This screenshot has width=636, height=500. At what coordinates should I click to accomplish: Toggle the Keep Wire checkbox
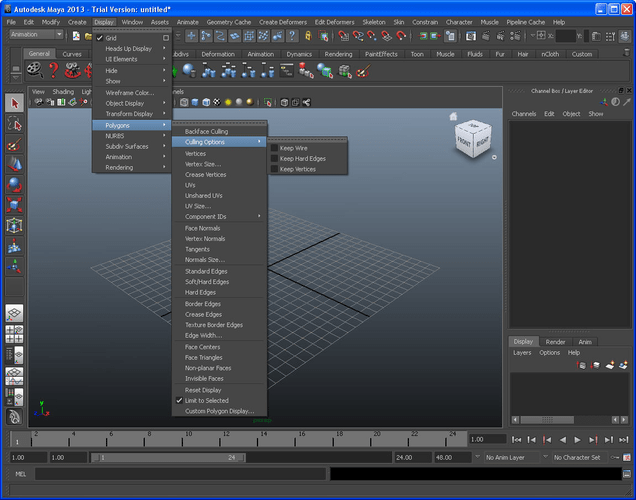coord(274,148)
